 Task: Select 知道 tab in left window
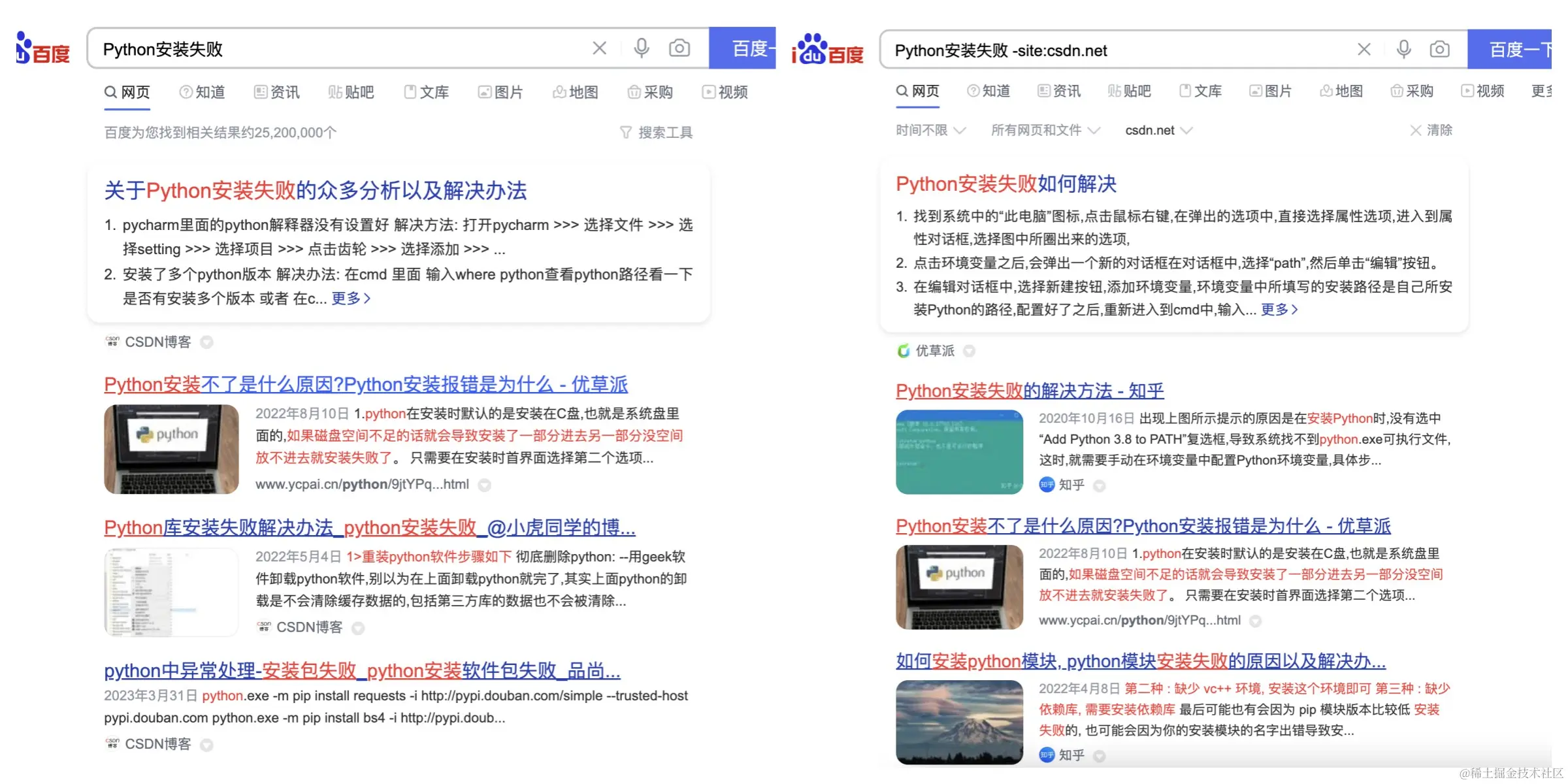coord(203,92)
